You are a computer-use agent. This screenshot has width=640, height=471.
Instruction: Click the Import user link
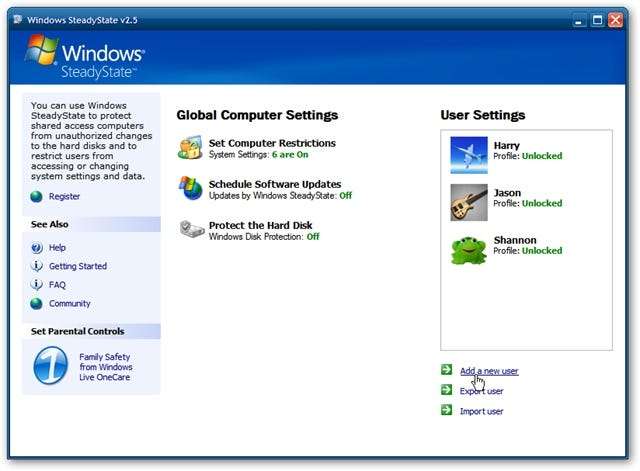coord(482,411)
